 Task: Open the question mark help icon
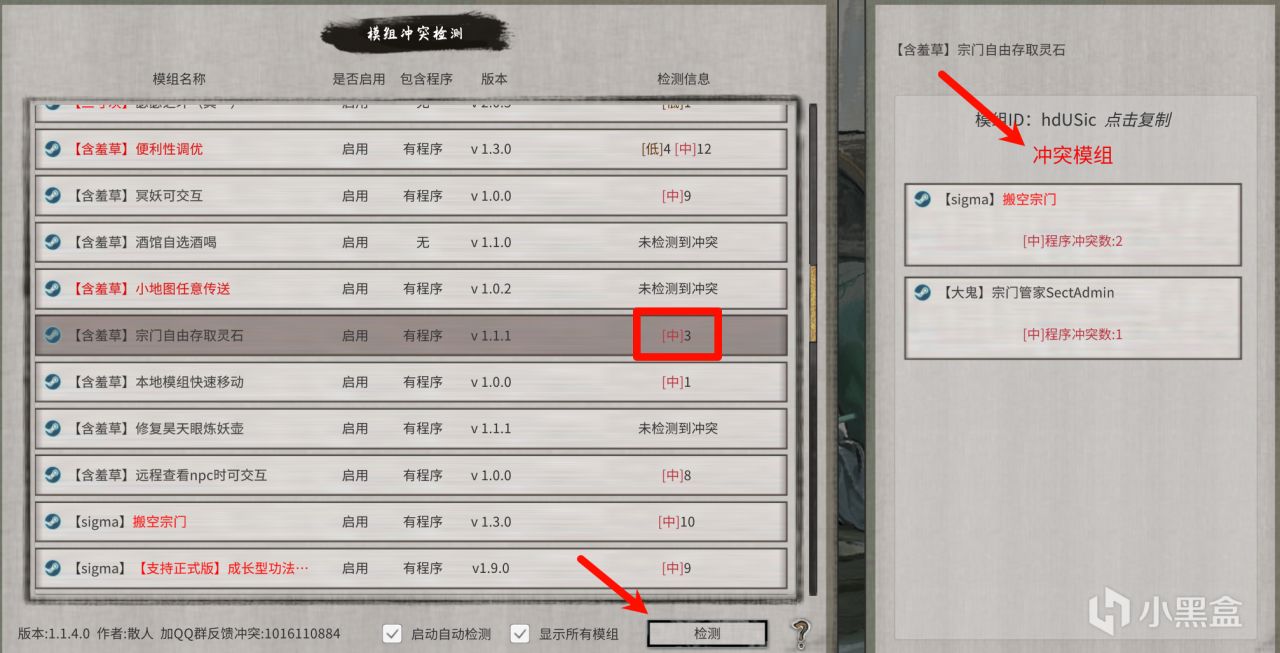[x=799, y=633]
